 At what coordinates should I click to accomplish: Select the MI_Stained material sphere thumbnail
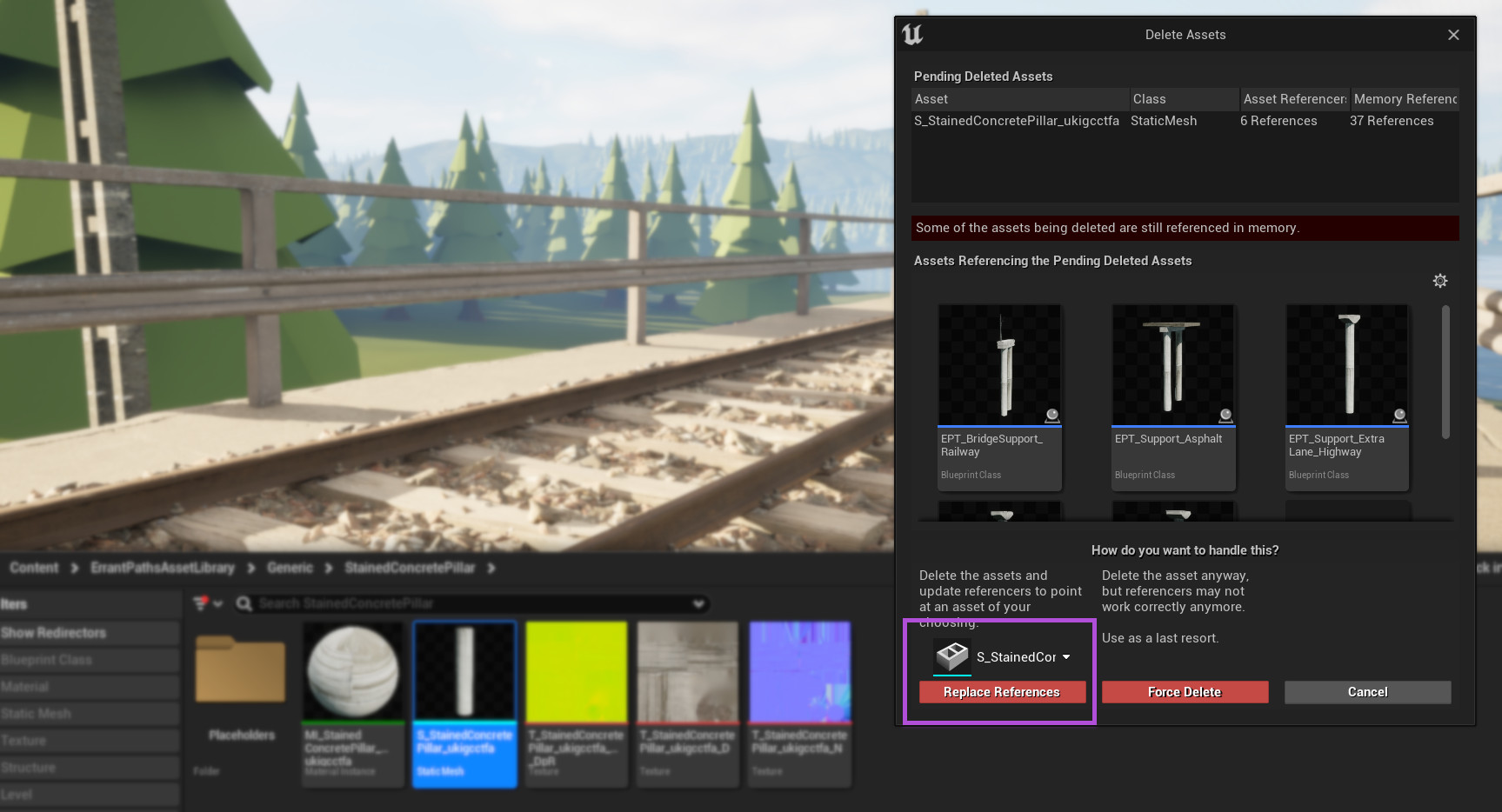tap(352, 670)
